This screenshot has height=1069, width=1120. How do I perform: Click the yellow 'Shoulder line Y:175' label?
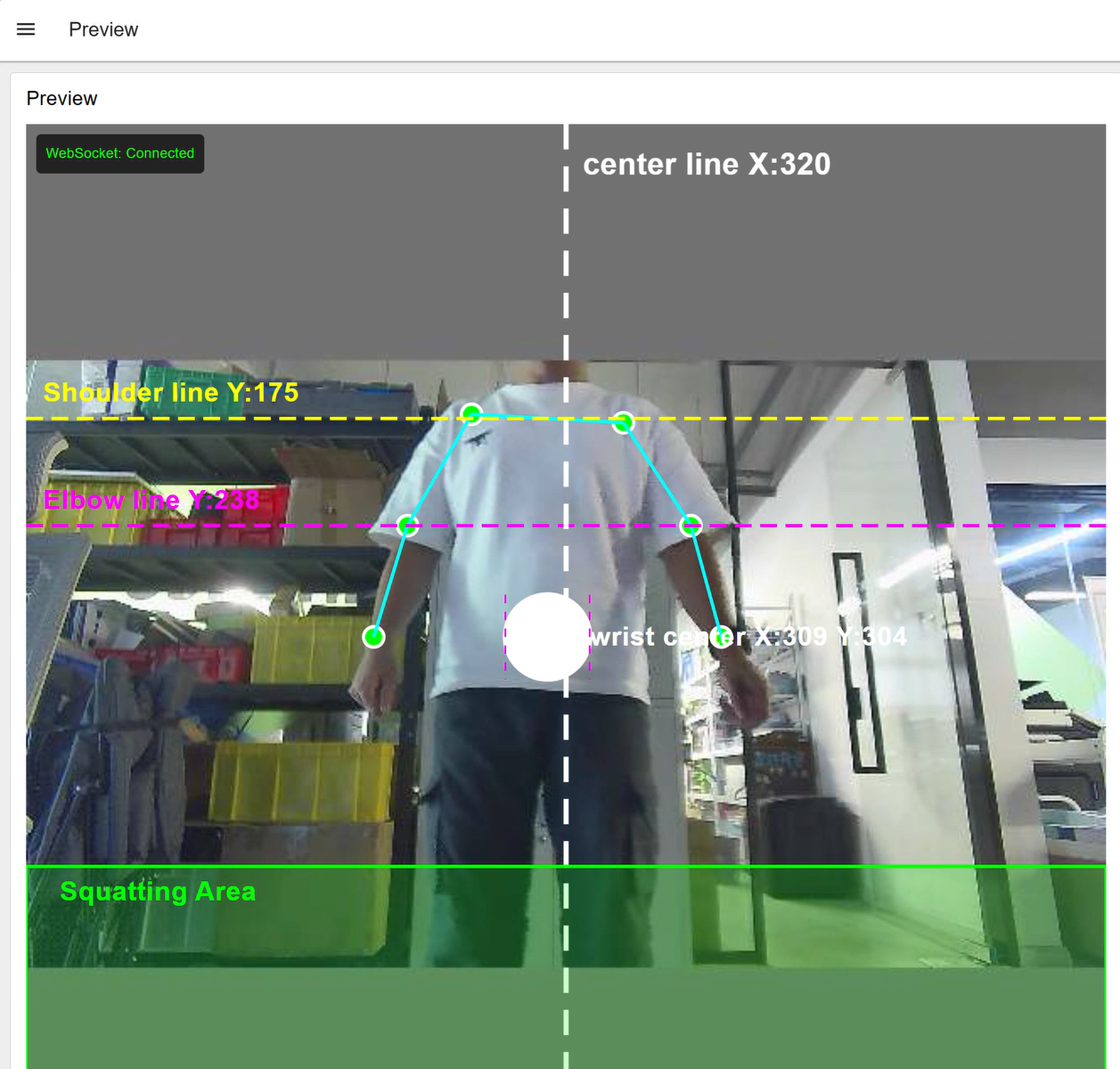pyautogui.click(x=171, y=393)
